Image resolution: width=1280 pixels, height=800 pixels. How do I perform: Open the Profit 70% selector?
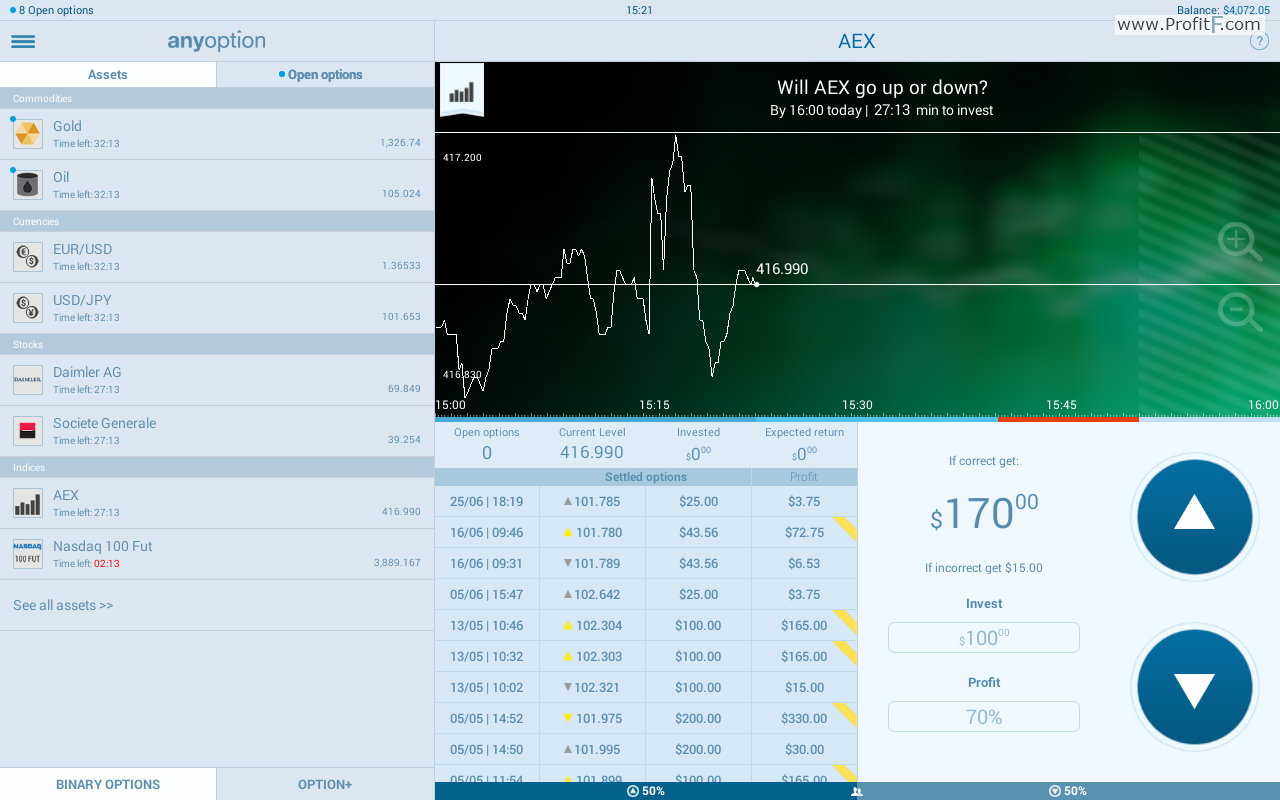984,717
